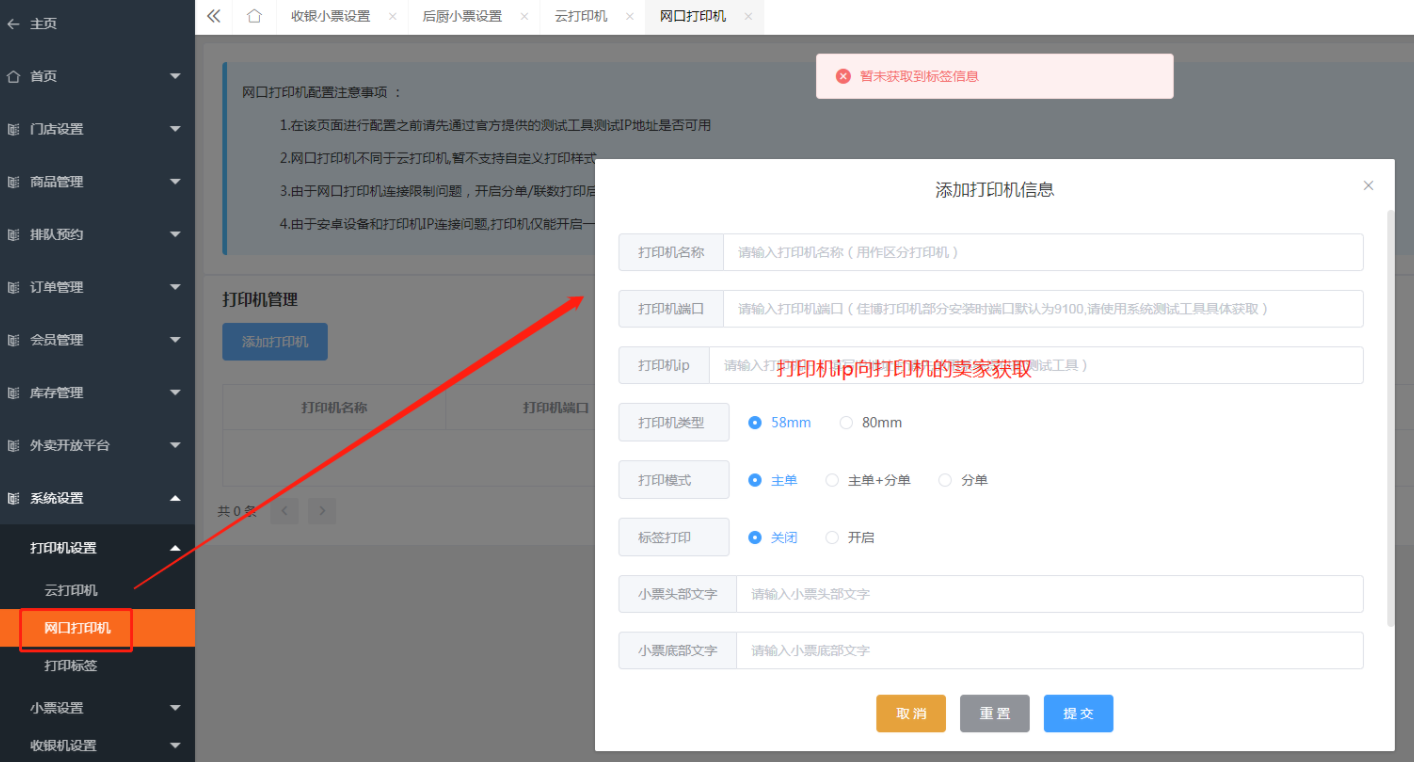This screenshot has width=1414, height=762.
Task: Expand the 商品管理 menu arrow
Action: pos(175,182)
